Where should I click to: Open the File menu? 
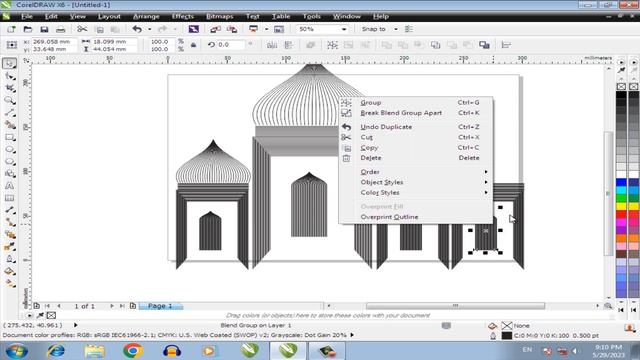click(x=27, y=16)
